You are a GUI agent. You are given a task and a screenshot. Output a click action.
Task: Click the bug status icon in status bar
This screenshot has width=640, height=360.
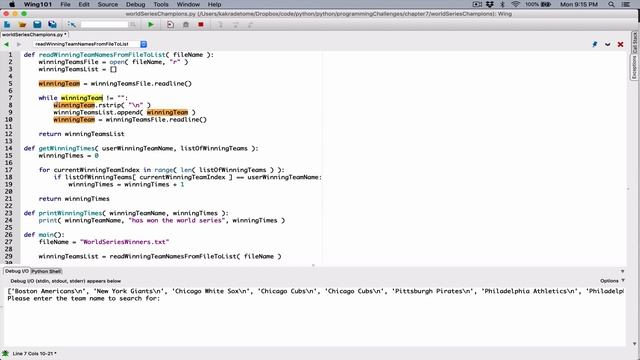pyautogui.click(x=5, y=353)
